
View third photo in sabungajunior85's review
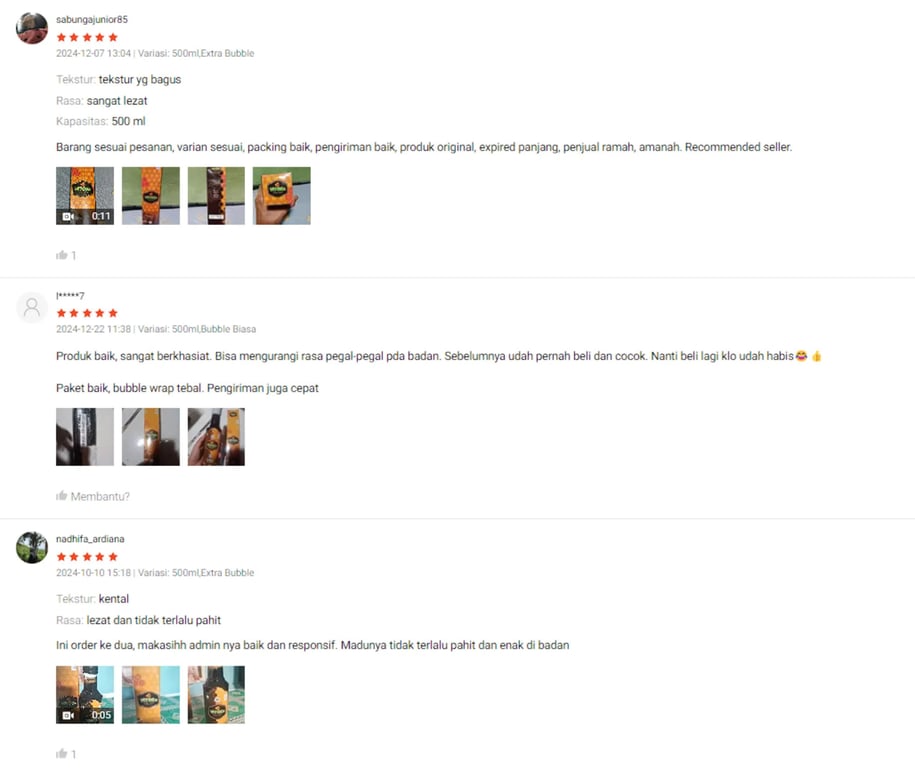pos(216,195)
